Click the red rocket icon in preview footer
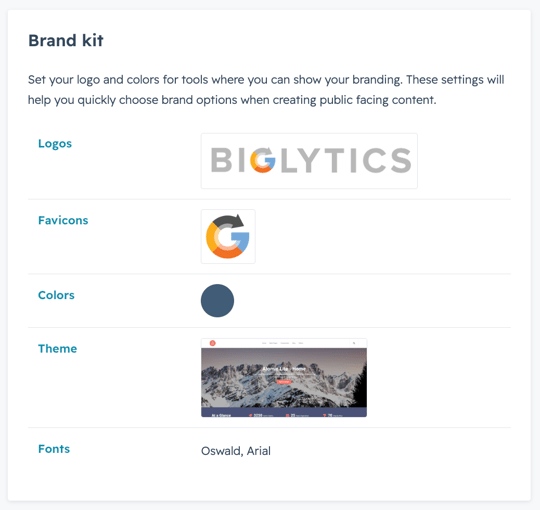 tap(251, 415)
